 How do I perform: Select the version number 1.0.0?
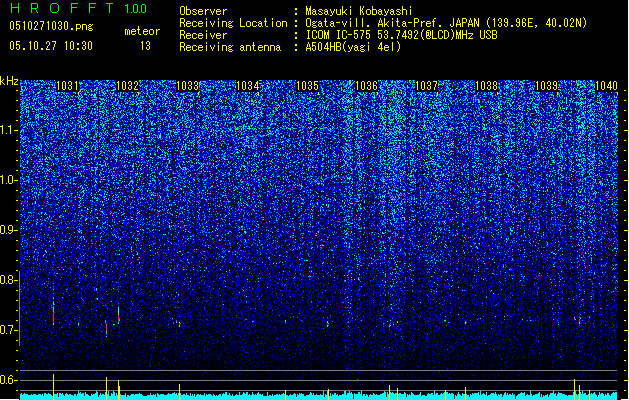pyautogui.click(x=135, y=8)
